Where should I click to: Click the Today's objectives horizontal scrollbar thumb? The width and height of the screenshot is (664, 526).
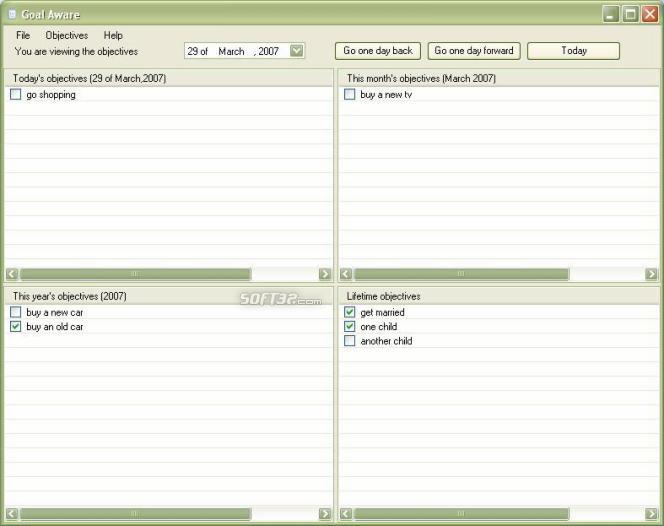[x=136, y=274]
